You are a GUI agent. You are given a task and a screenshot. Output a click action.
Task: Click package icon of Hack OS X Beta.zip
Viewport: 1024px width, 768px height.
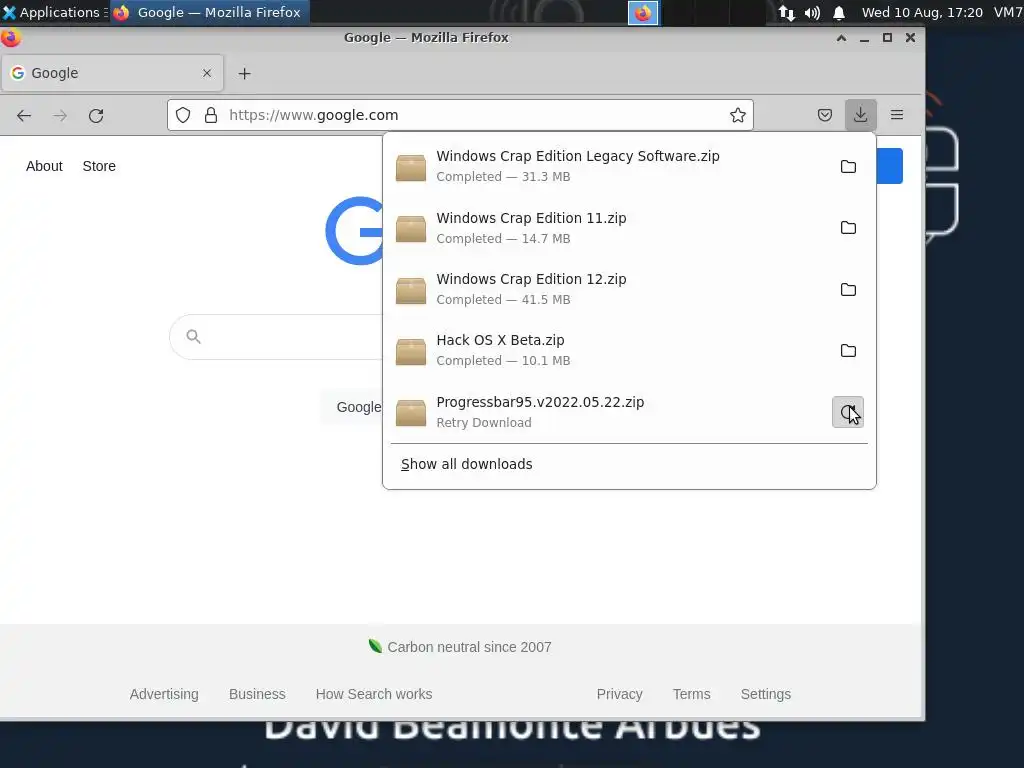coord(411,351)
